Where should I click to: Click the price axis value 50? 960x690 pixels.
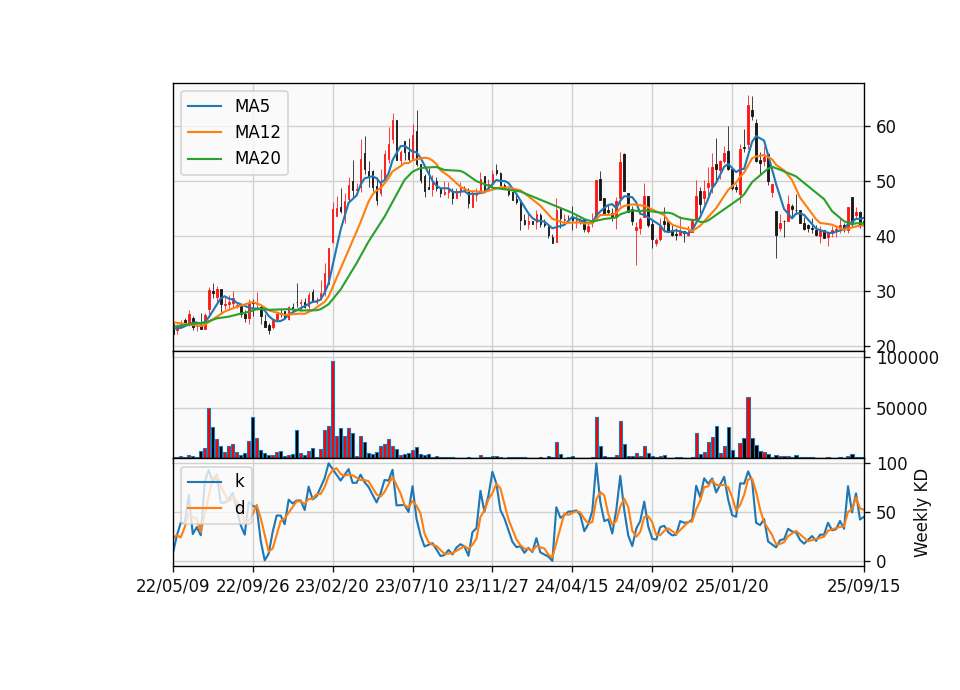(886, 182)
